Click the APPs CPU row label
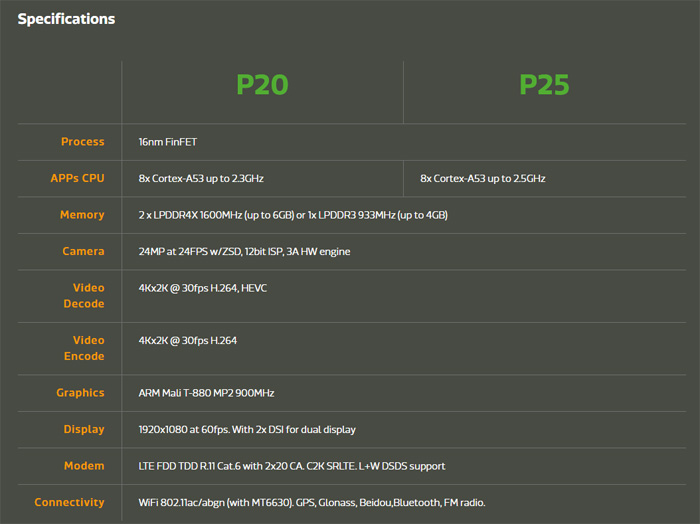Viewport: 700px width, 524px height. click(77, 178)
